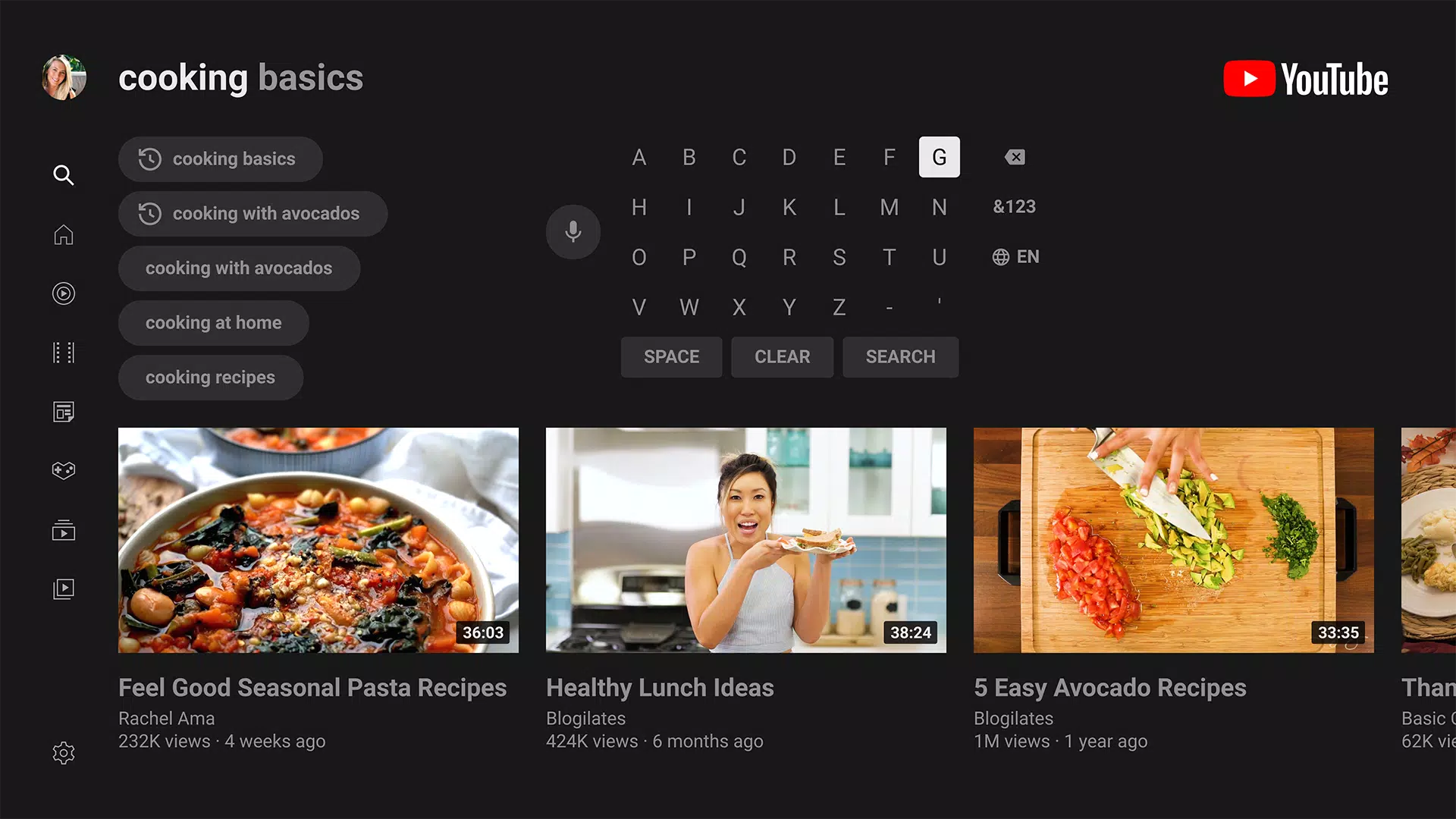Select SPACE key on virtual keyboard
Image resolution: width=1456 pixels, height=819 pixels.
(671, 356)
